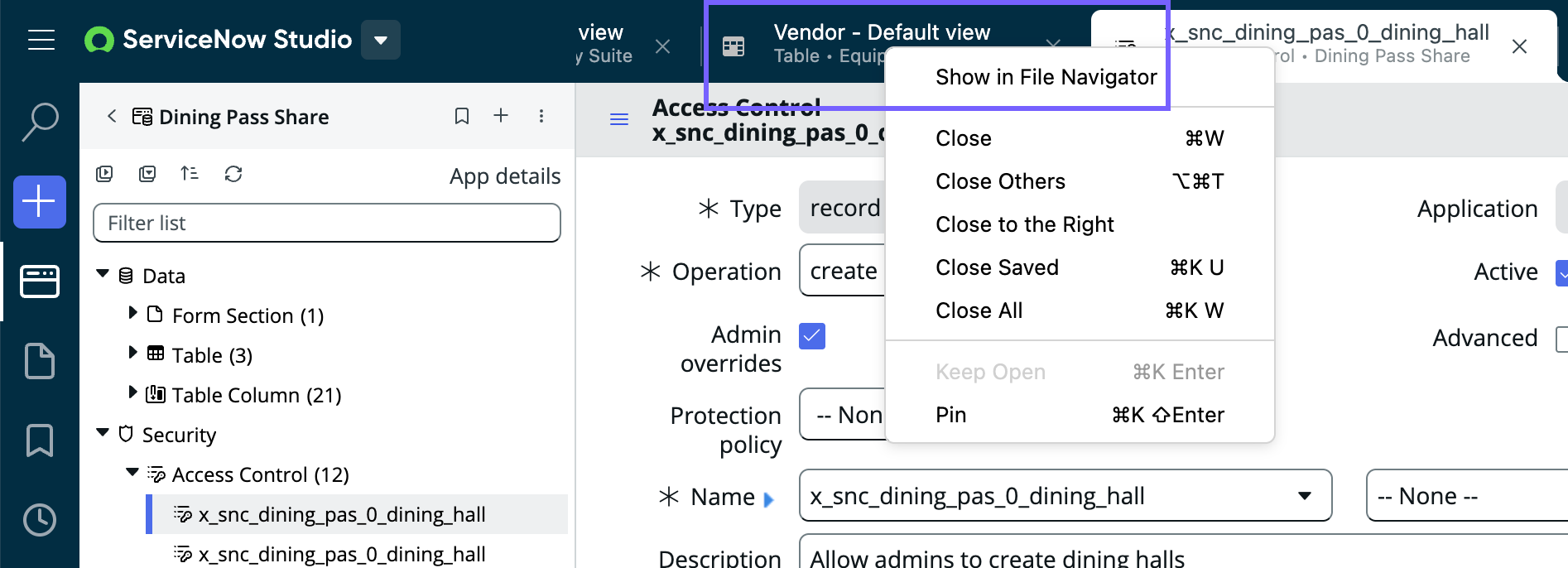Choose Close to the Right
The height and width of the screenshot is (568, 1568).
point(1080,224)
